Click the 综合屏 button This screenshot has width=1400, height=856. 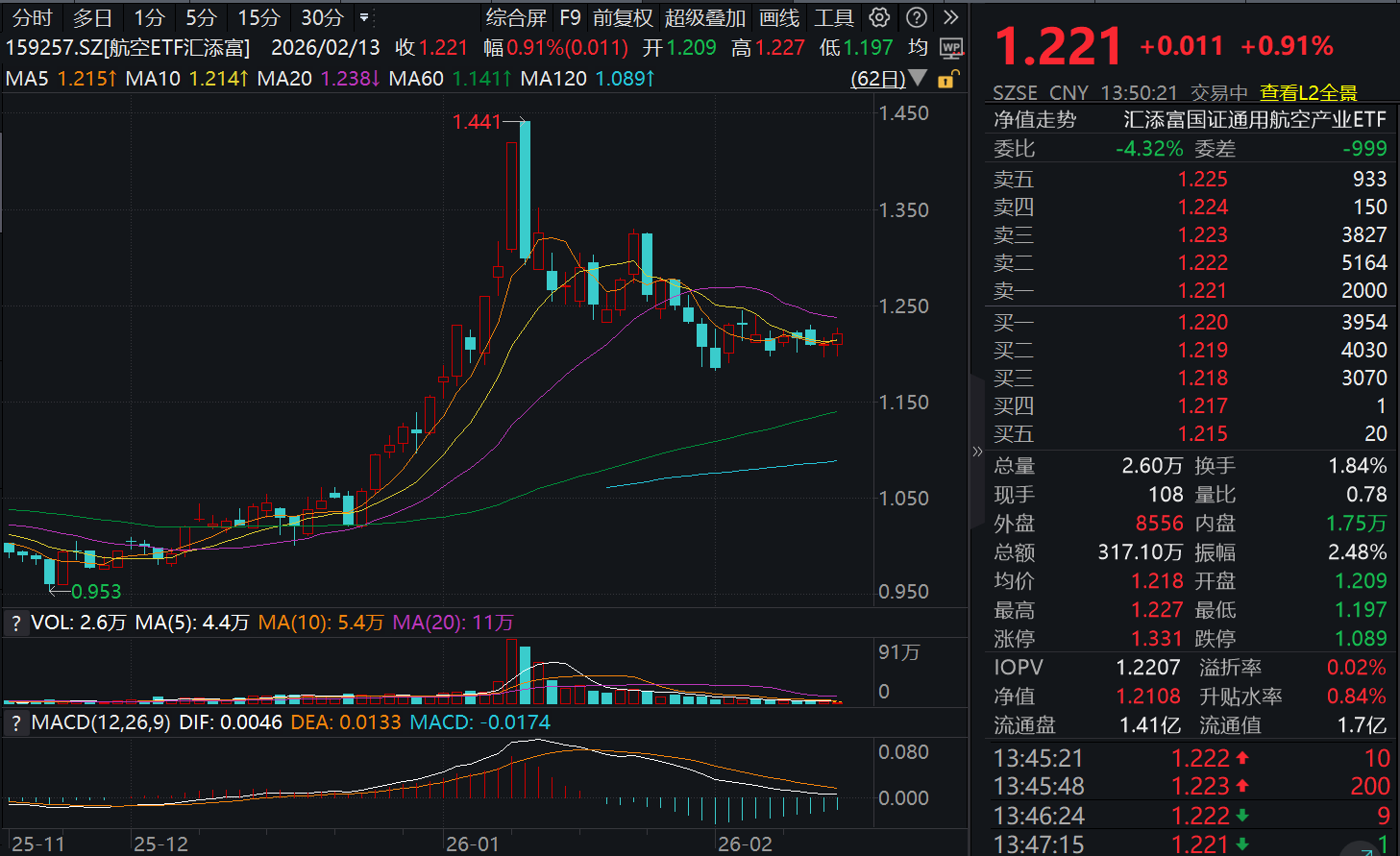pyautogui.click(x=516, y=17)
